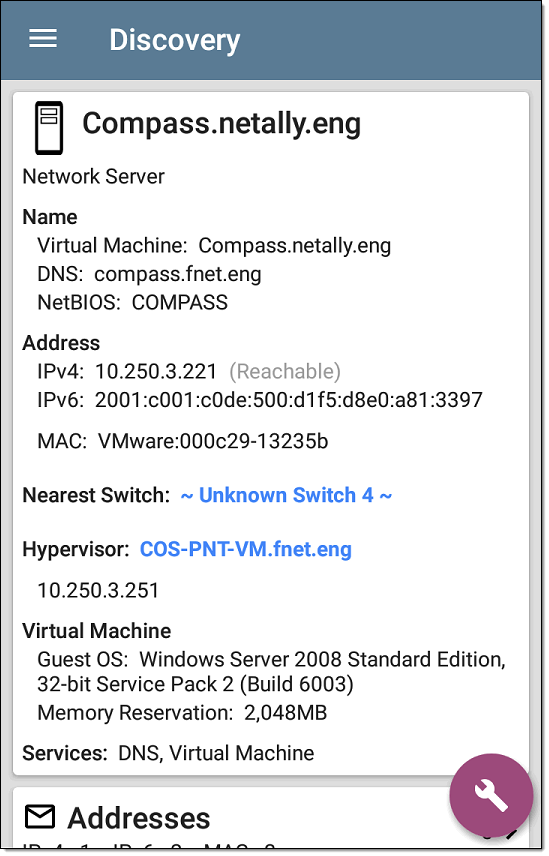Click the hypervisor IP 10.250.3.251
Screen dimensions: 549x856
click(98, 591)
